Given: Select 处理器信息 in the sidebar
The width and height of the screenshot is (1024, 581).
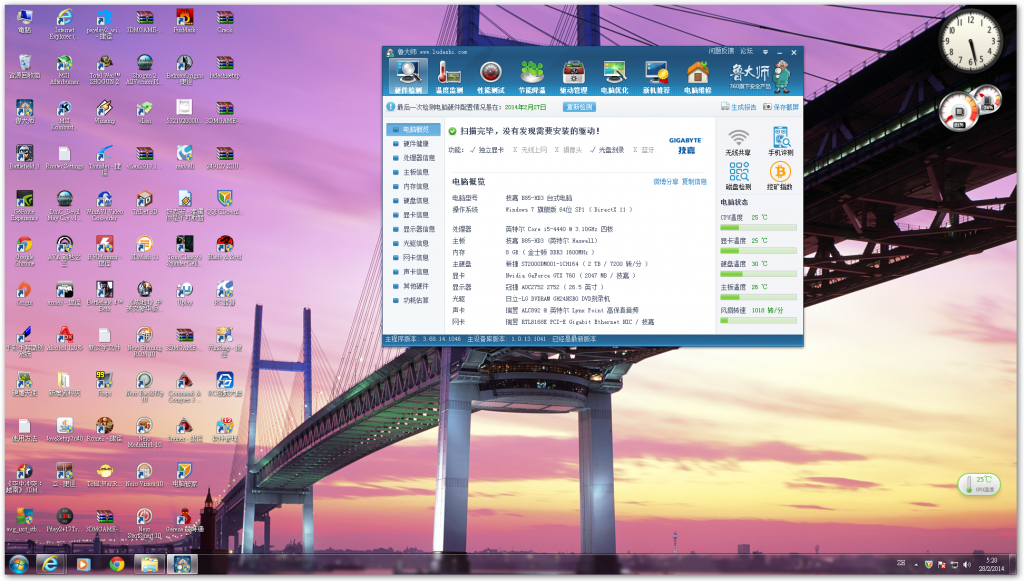Looking at the screenshot, I should (x=418, y=158).
